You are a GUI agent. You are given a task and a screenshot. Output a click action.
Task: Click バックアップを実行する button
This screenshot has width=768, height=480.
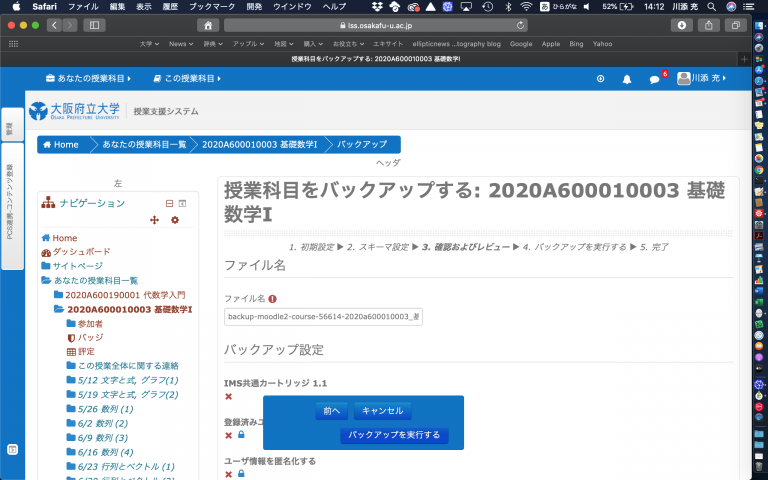[x=394, y=435]
